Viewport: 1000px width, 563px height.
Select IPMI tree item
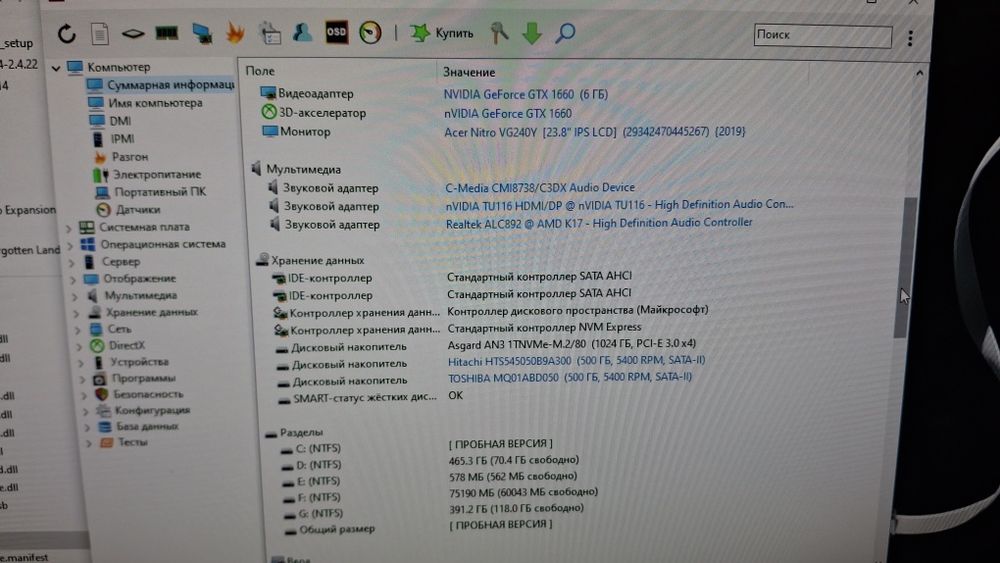114,138
